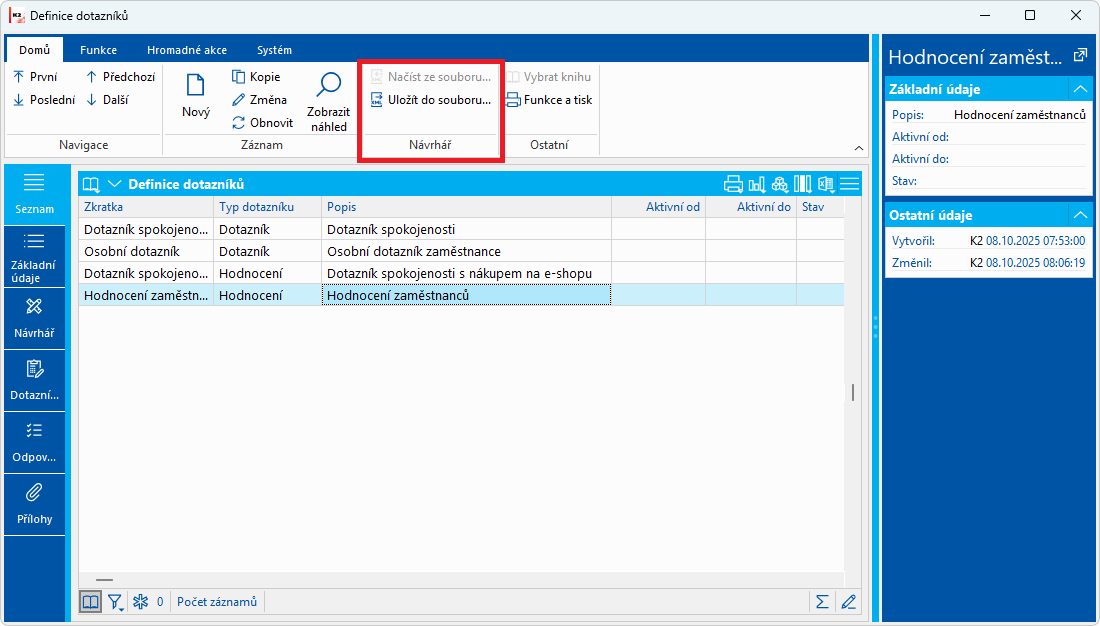Select row Dotazník spokojenosti s nákupem na e-shopu
This screenshot has height=626, width=1100.
point(462,273)
